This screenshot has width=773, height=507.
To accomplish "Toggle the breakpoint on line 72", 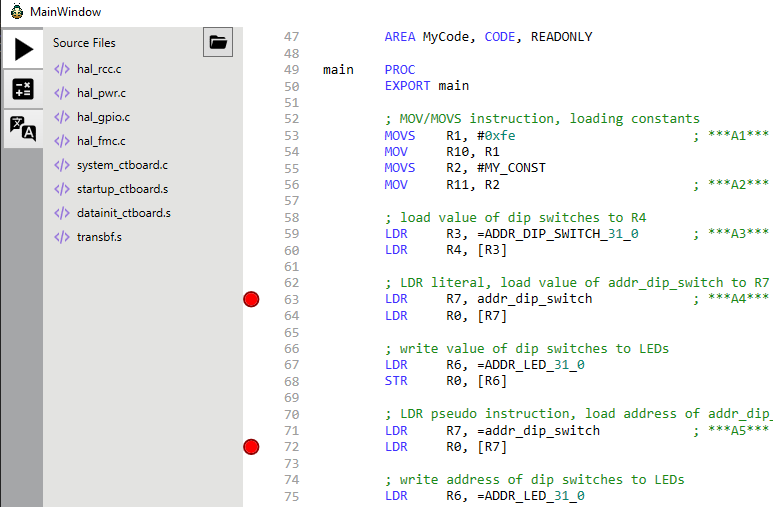I will 251,446.
